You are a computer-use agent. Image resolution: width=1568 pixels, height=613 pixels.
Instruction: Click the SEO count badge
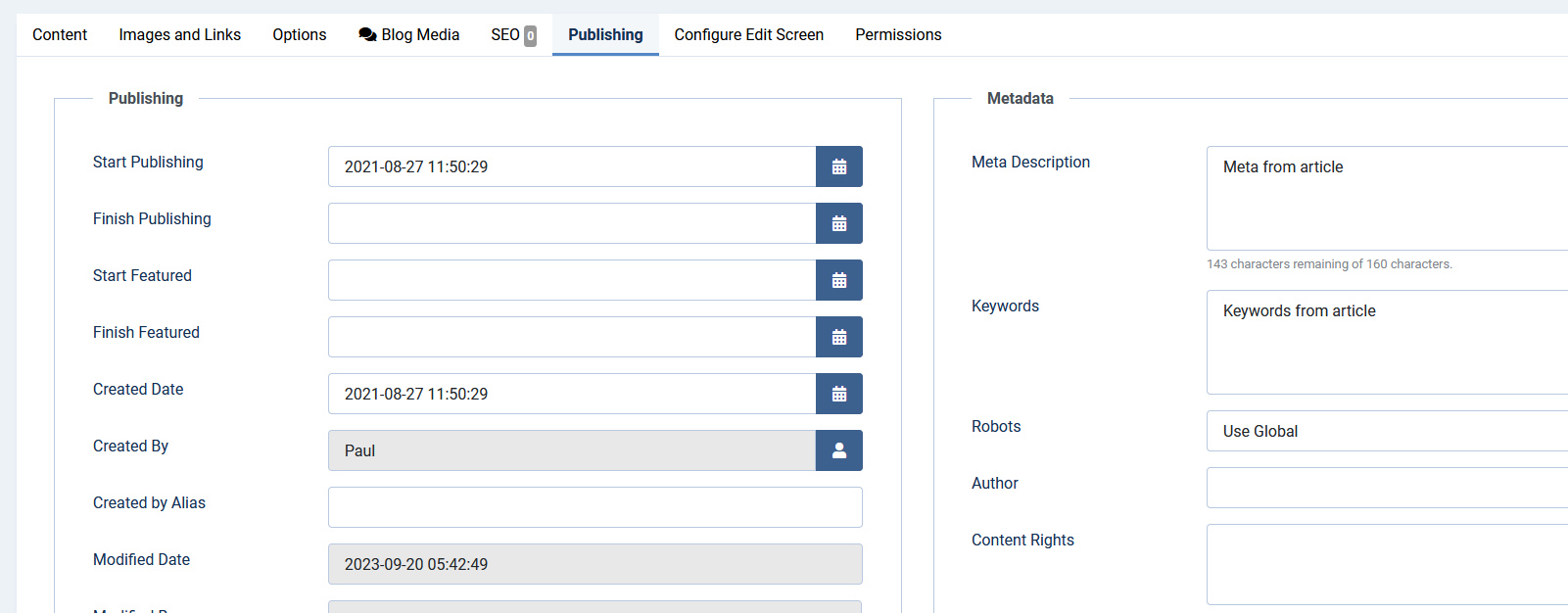click(x=530, y=36)
